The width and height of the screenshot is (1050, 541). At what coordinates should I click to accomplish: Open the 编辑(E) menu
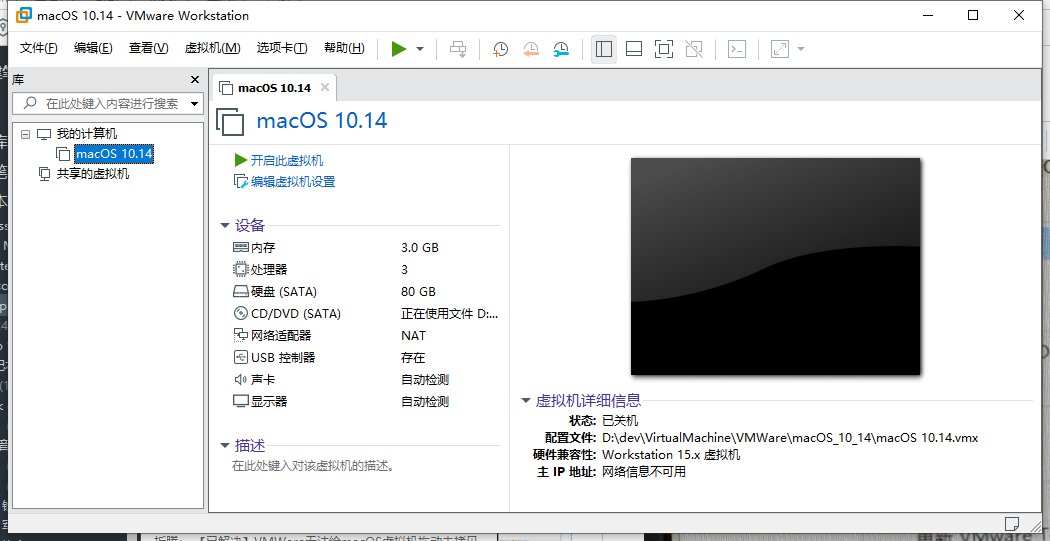(93, 48)
